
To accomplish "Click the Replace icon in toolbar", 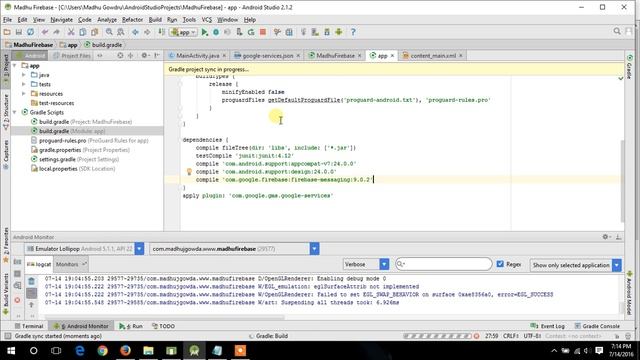I will (x=121, y=32).
